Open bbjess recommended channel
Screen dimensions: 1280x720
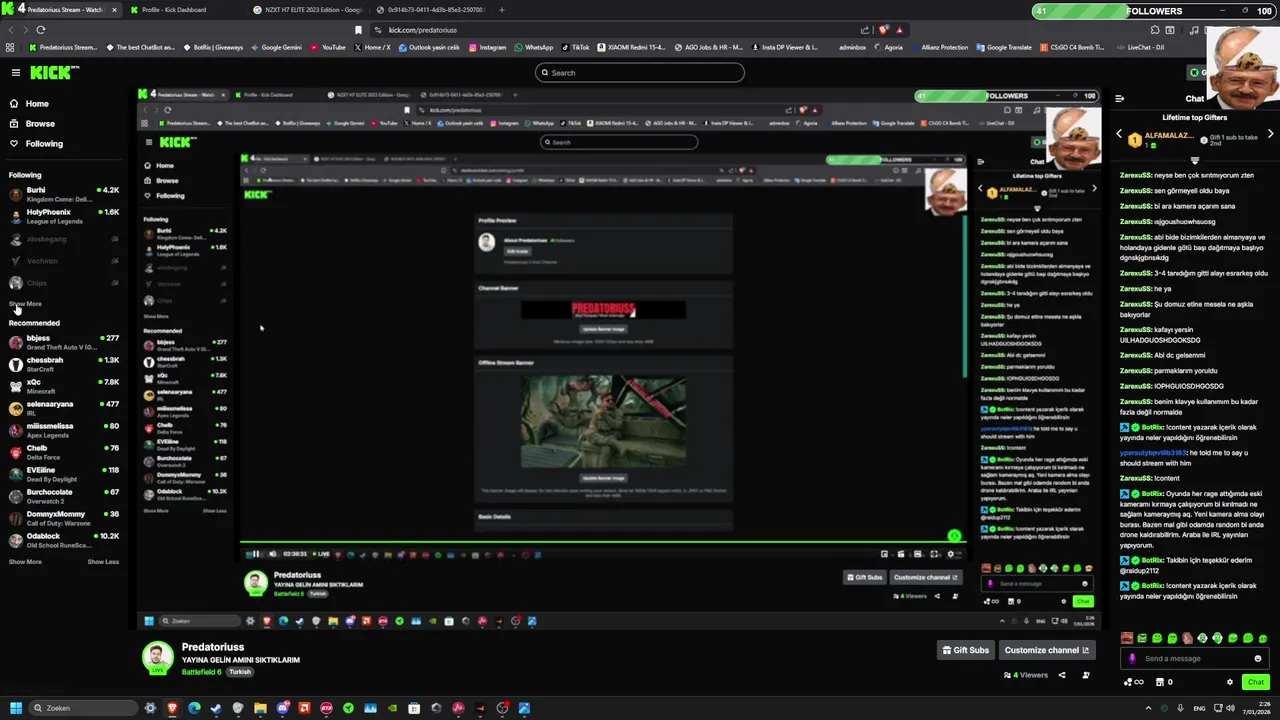[64, 342]
